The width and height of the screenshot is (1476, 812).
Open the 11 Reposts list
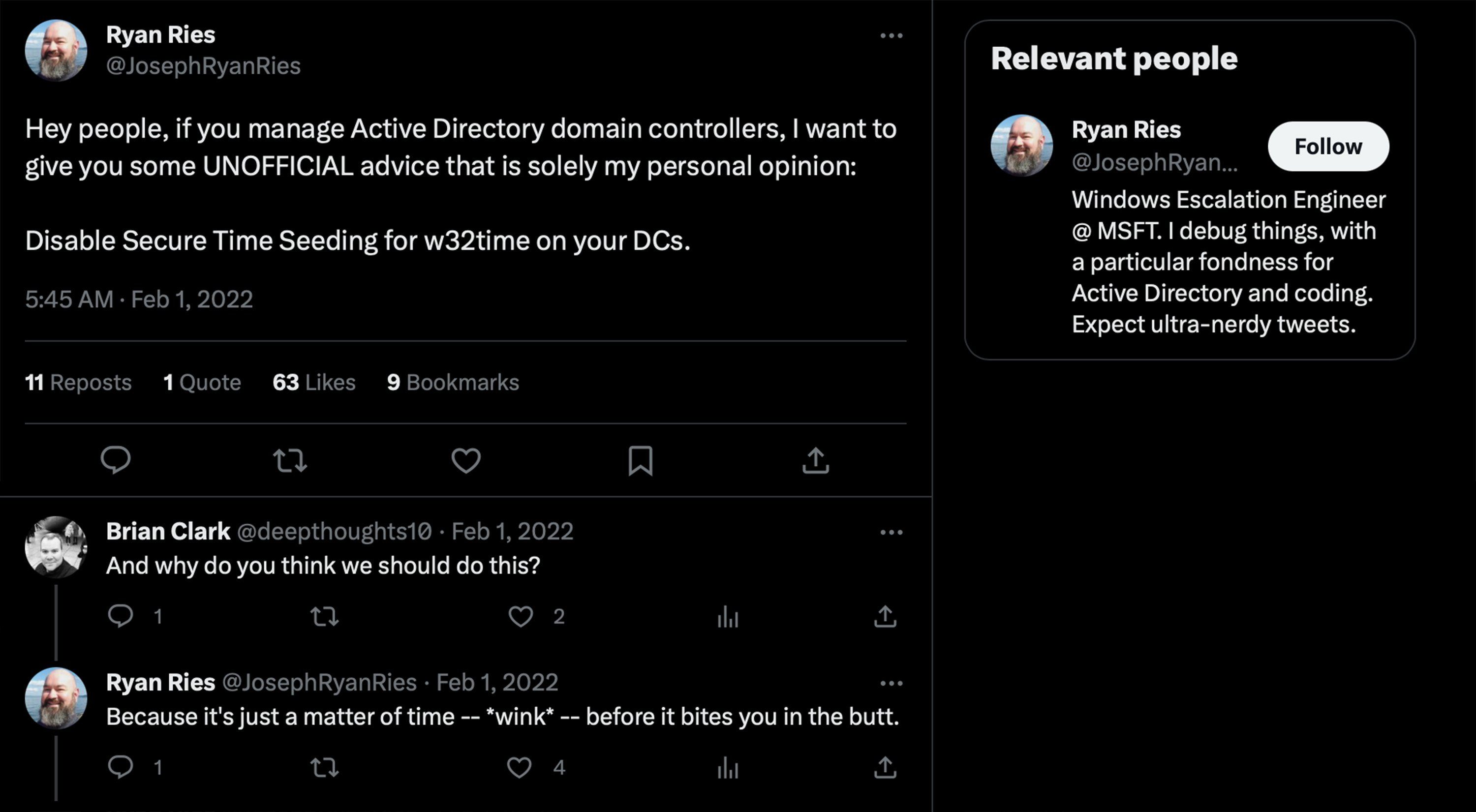tap(79, 382)
